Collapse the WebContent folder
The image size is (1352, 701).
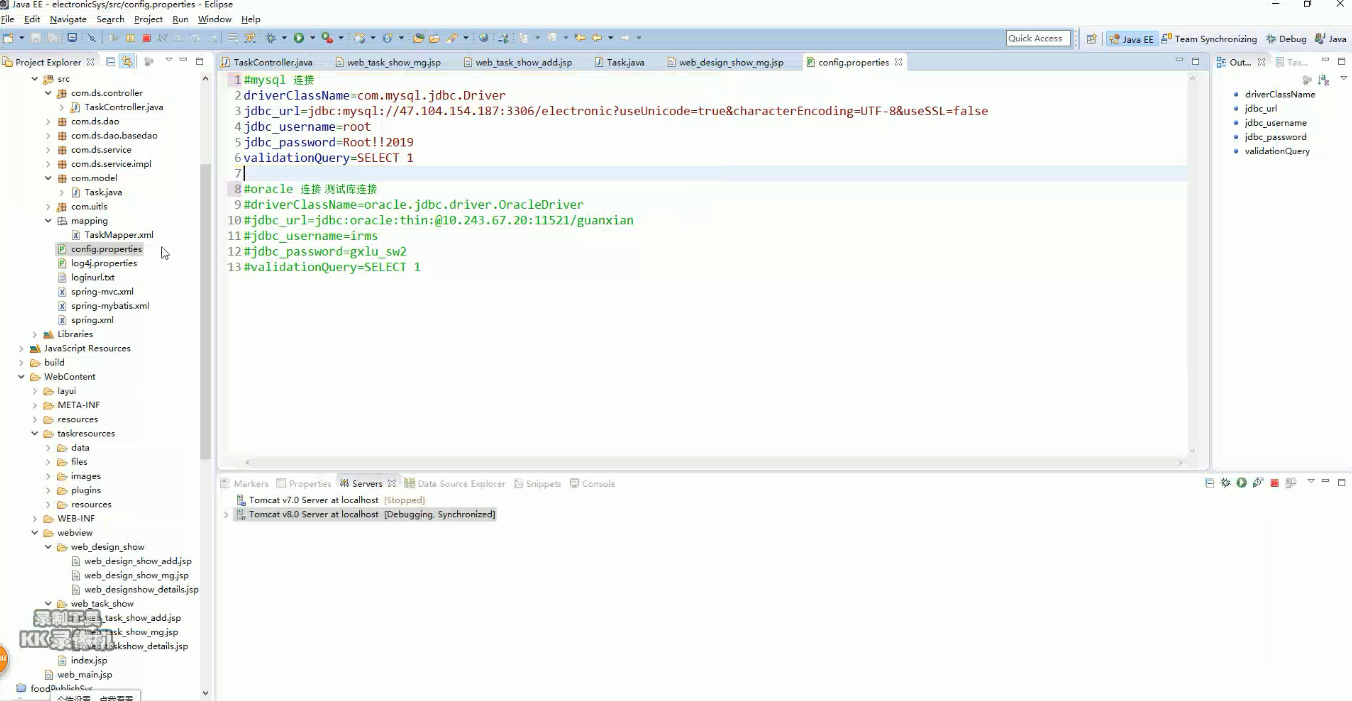click(21, 377)
